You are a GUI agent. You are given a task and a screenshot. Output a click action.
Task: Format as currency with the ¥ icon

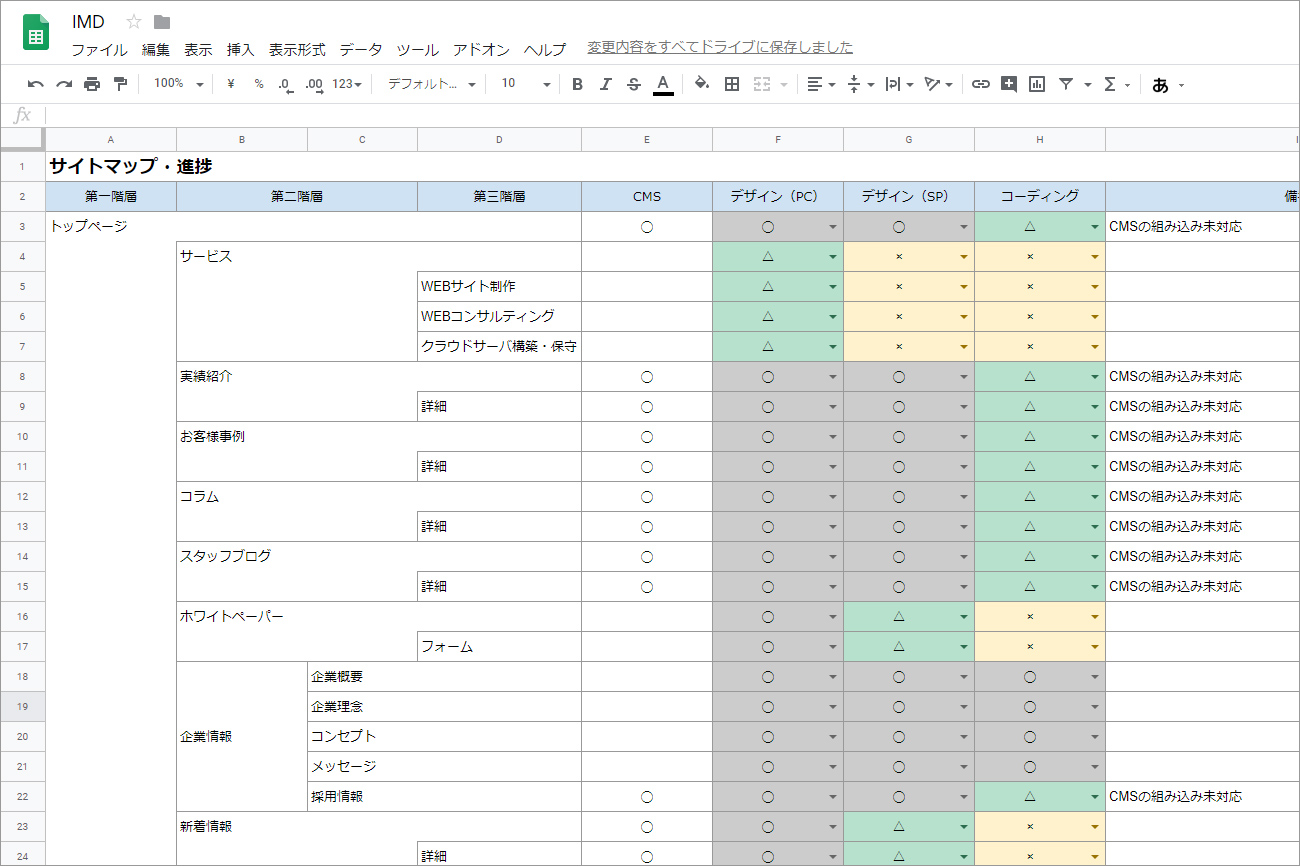(231, 84)
